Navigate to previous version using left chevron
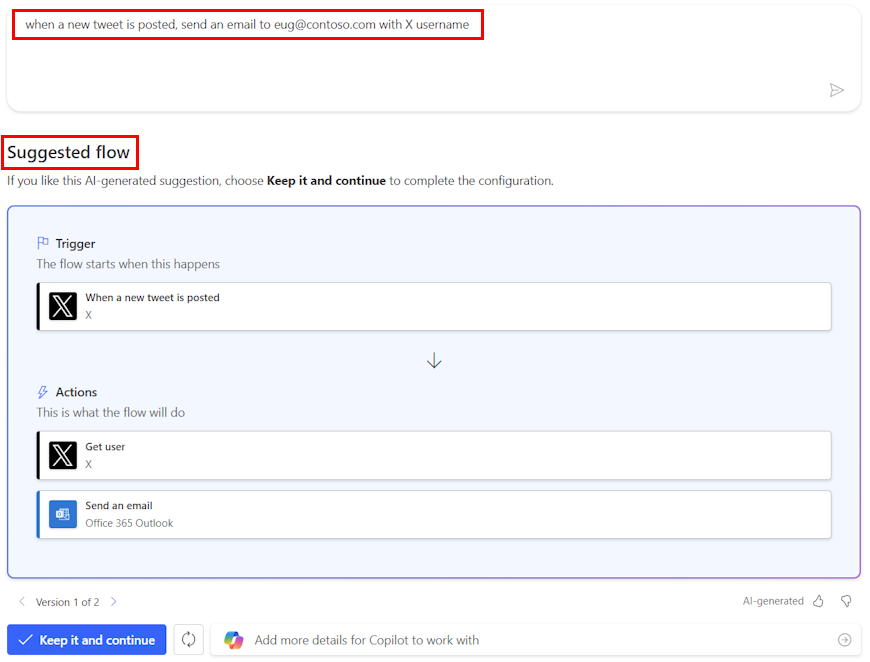Image resolution: width=870 pixels, height=662 pixels. [21, 602]
